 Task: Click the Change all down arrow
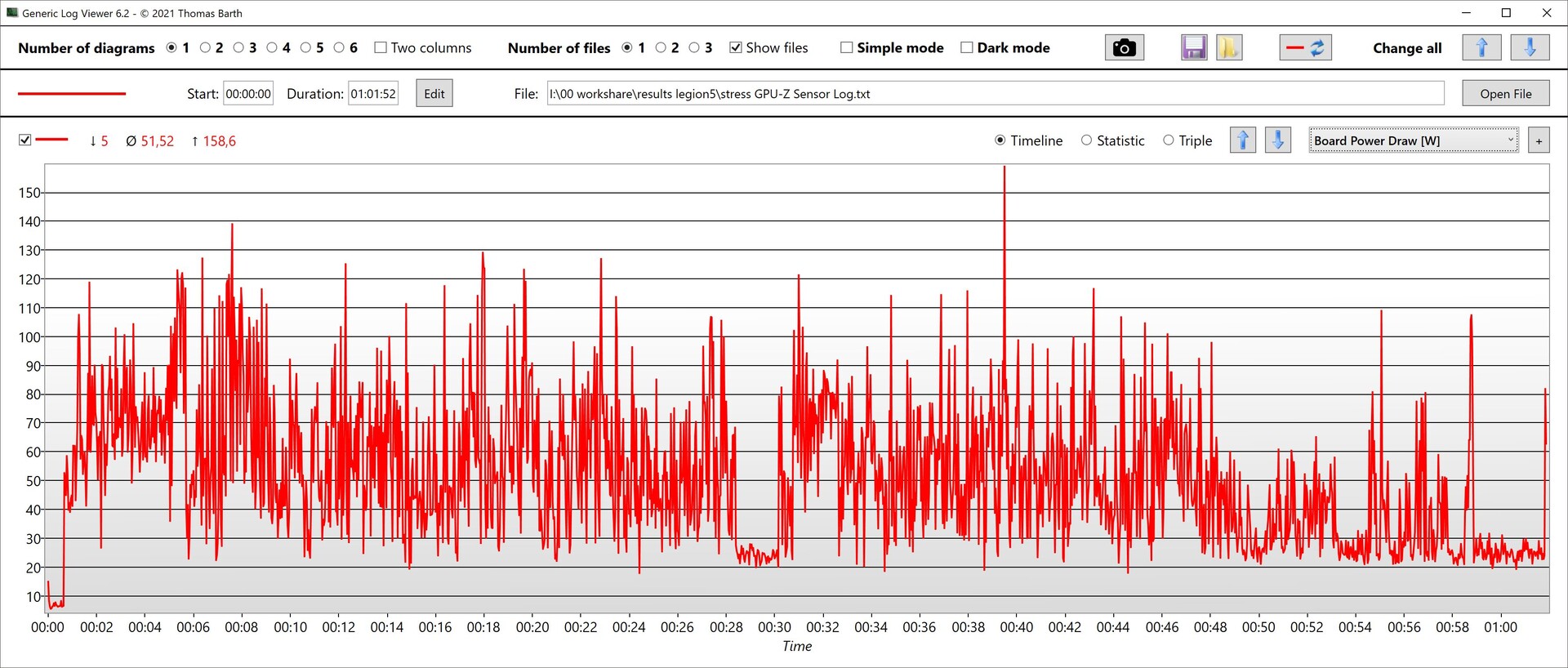coord(1530,48)
